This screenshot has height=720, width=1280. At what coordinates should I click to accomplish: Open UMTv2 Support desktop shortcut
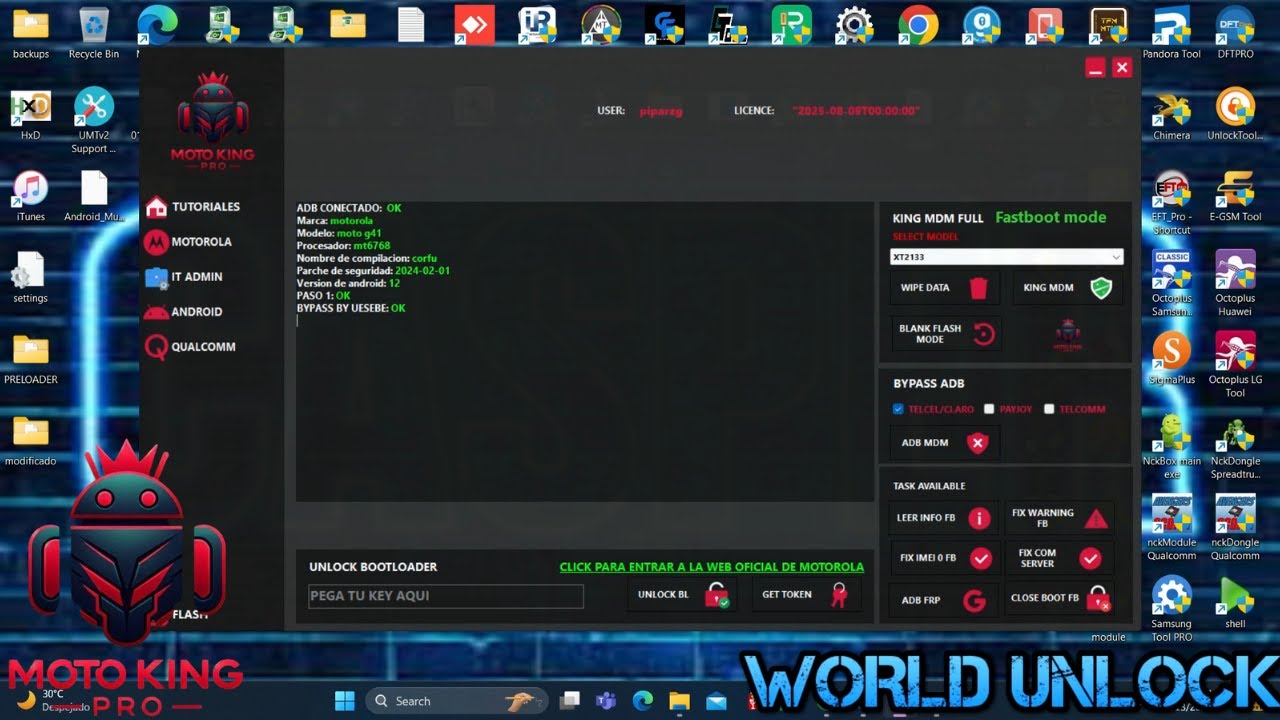pyautogui.click(x=94, y=120)
